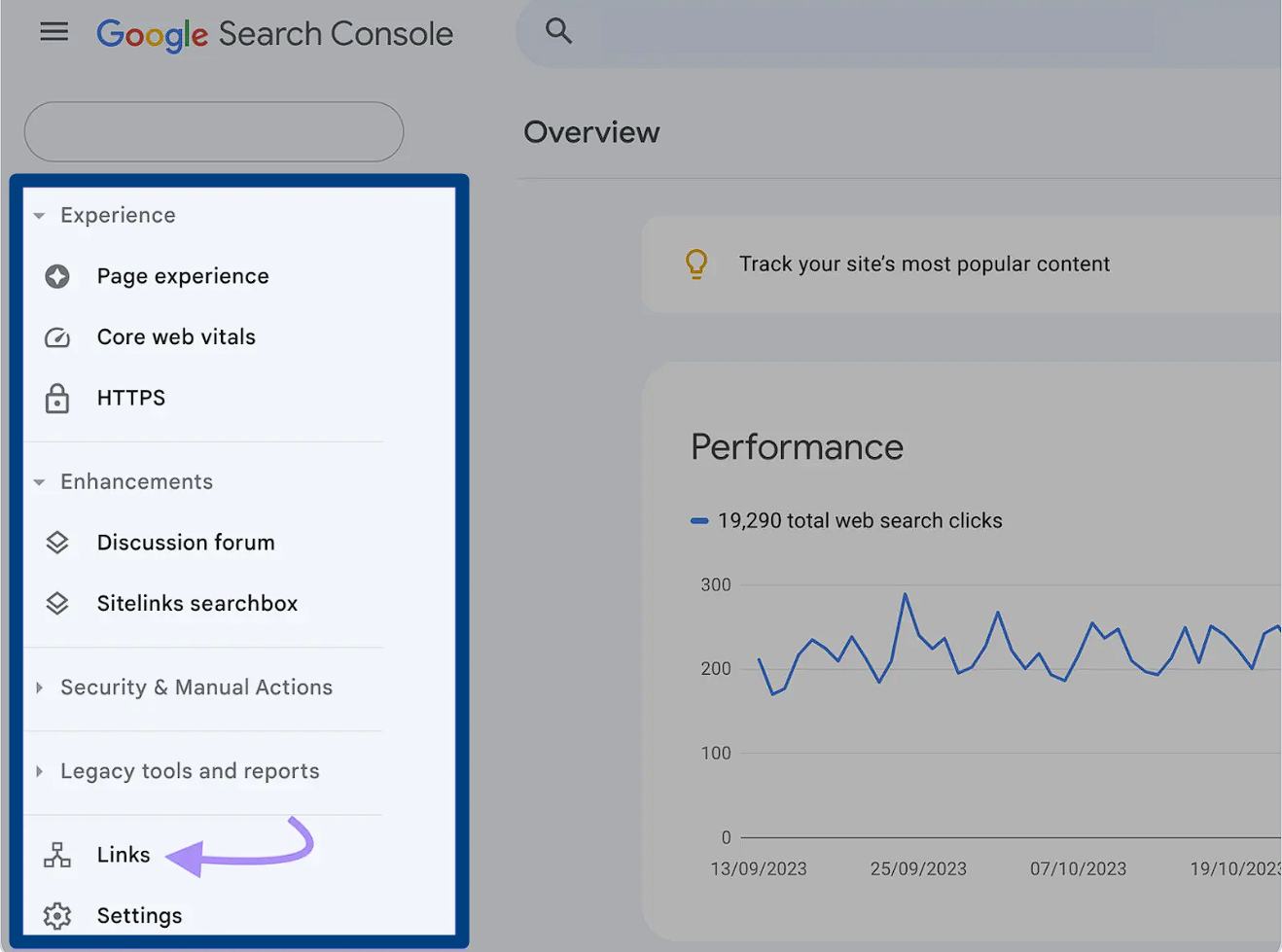Screen dimensions: 1282x952
Task: Click the 100 value on the chart axis
Action: pos(716,754)
